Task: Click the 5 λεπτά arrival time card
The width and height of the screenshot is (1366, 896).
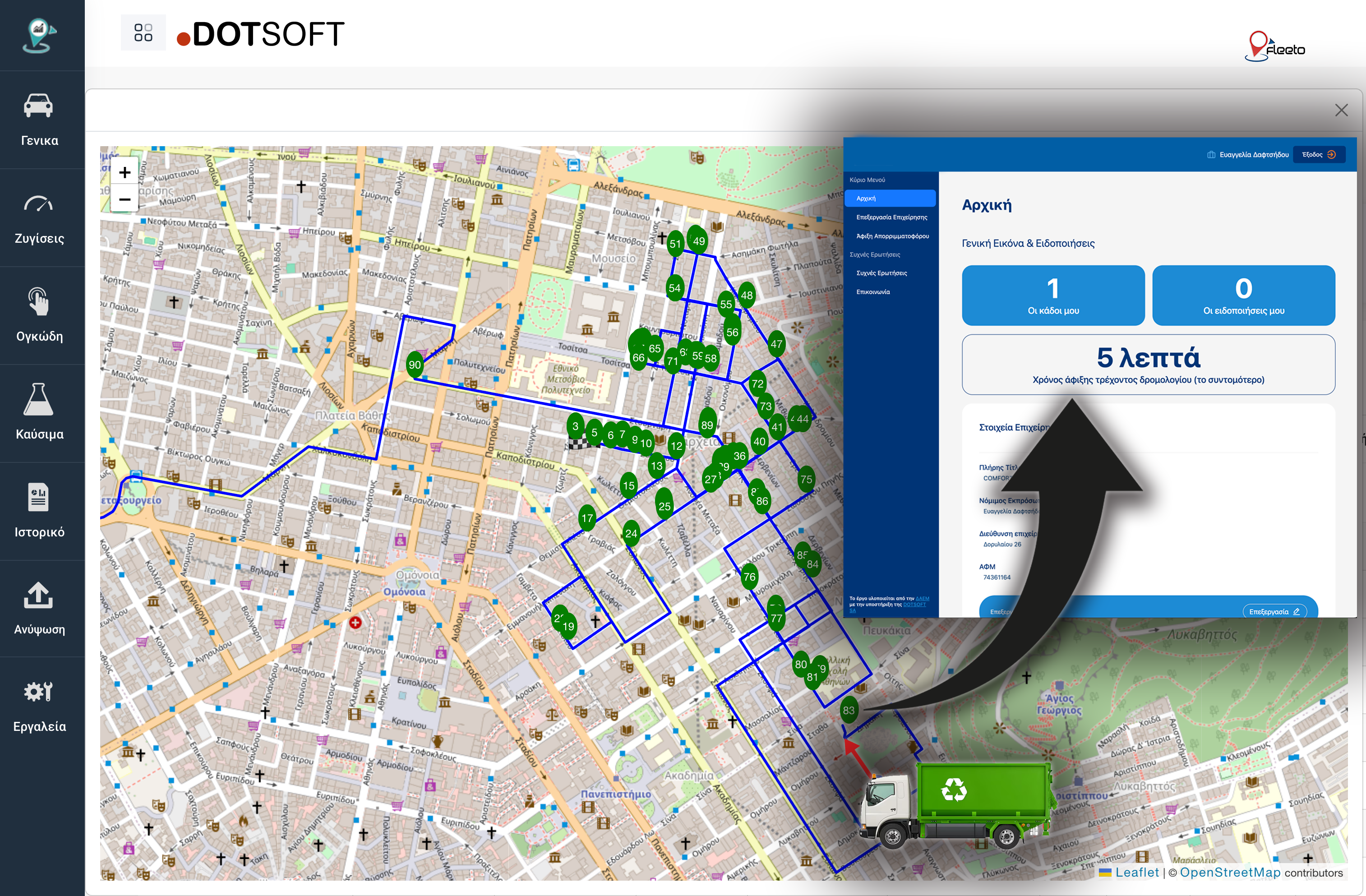Action: tap(1148, 365)
